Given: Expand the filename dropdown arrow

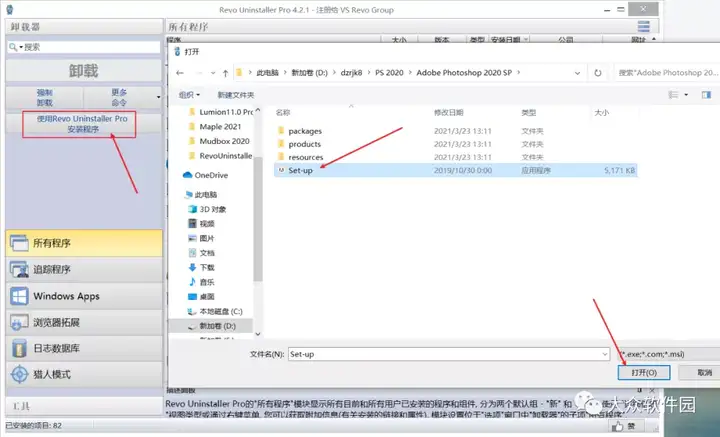Looking at the screenshot, I should point(605,354).
